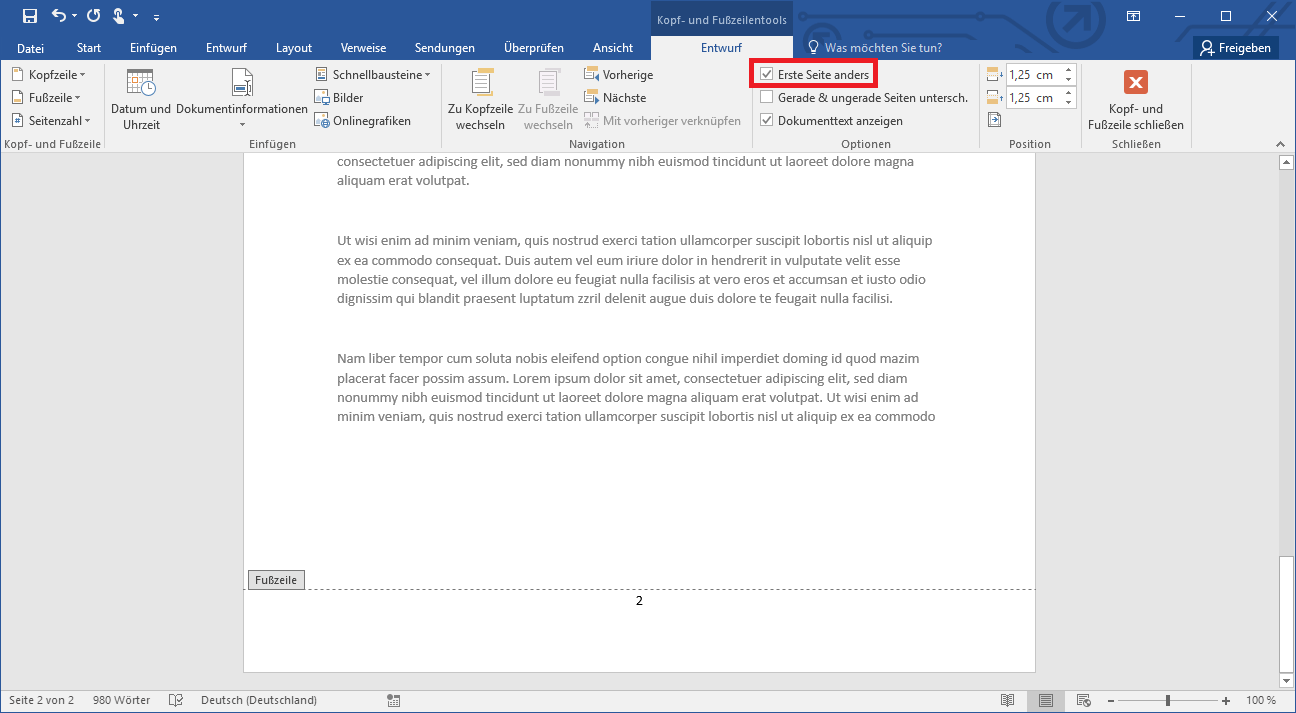
Task: Click footer position value field 1,25 cm
Action: [x=1033, y=98]
